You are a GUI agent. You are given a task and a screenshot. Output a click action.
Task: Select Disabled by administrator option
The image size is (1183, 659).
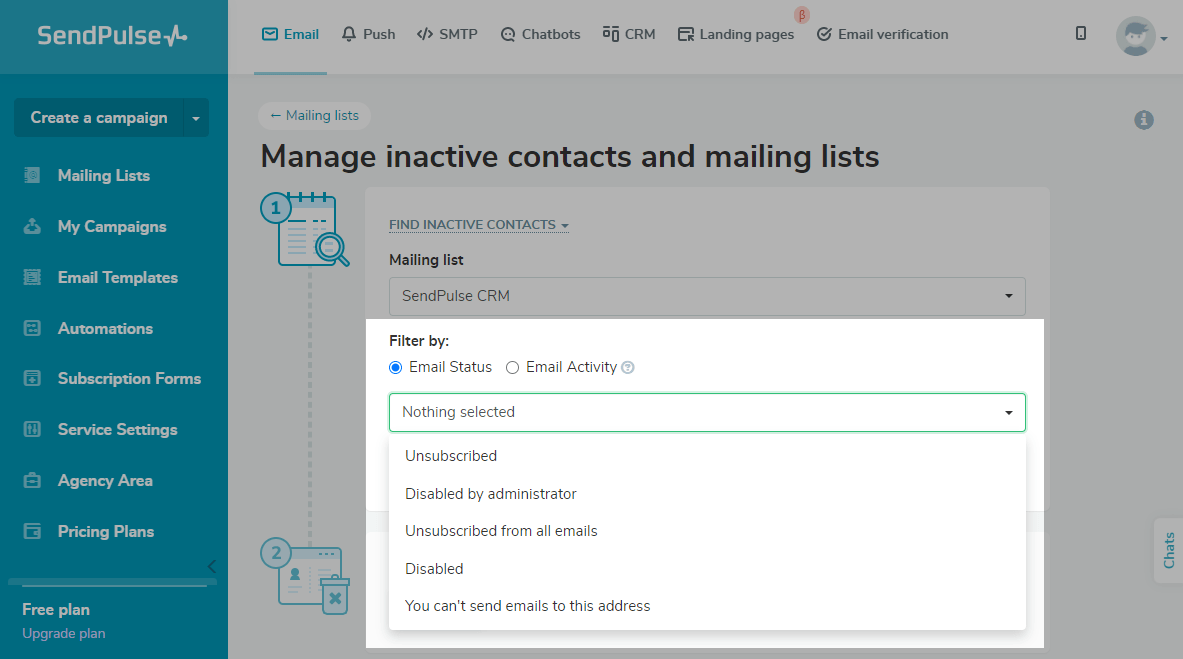click(x=490, y=494)
